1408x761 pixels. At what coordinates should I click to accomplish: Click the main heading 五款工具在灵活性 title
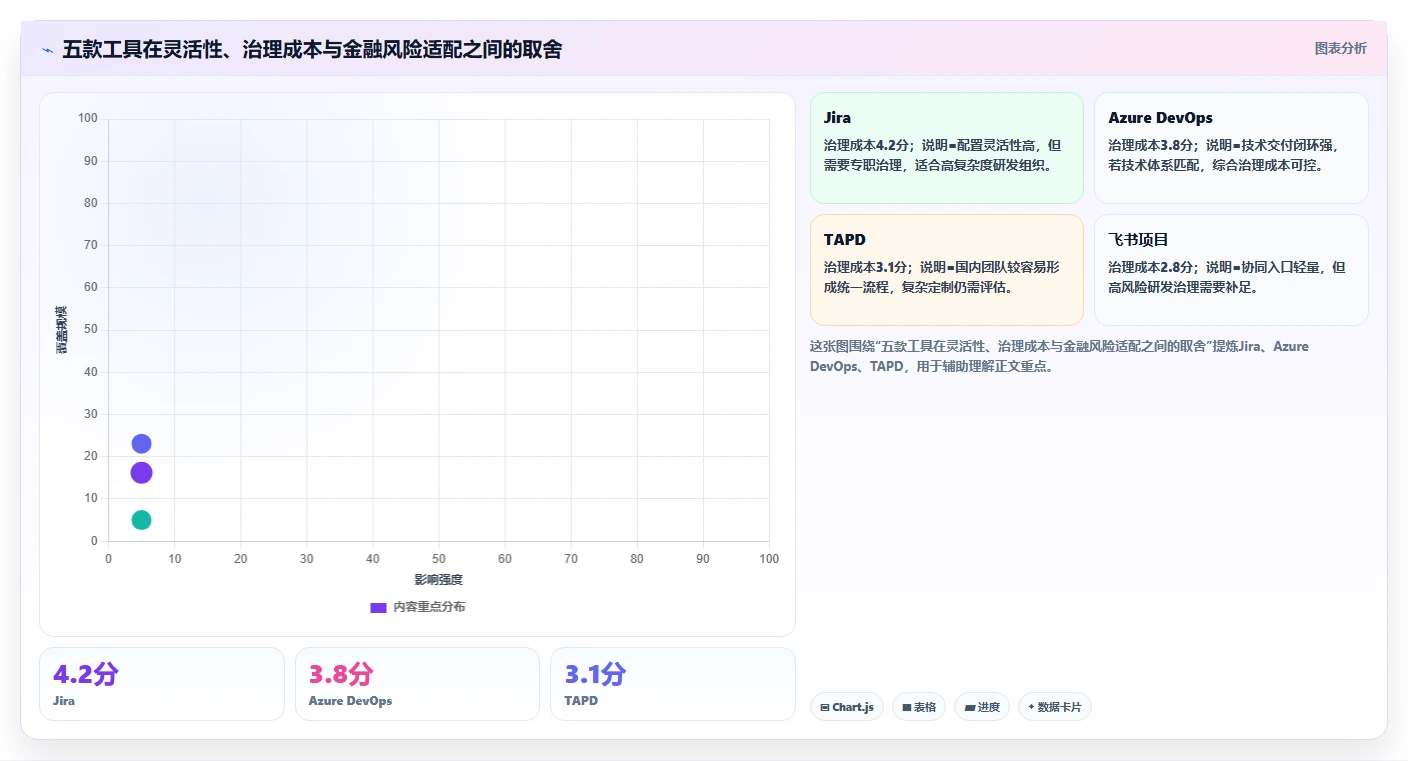point(312,49)
